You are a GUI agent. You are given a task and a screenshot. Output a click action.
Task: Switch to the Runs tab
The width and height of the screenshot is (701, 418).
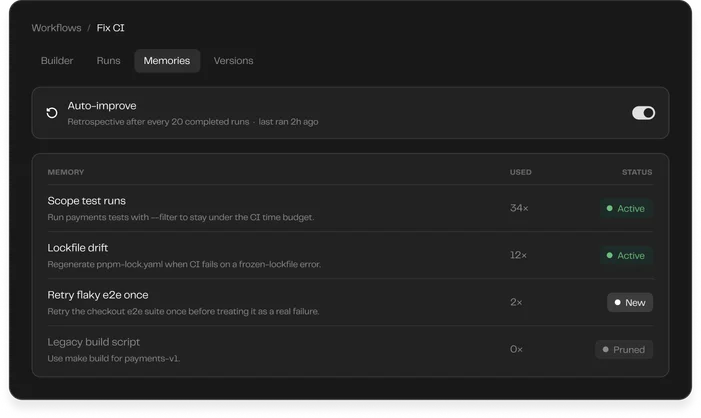(x=108, y=61)
